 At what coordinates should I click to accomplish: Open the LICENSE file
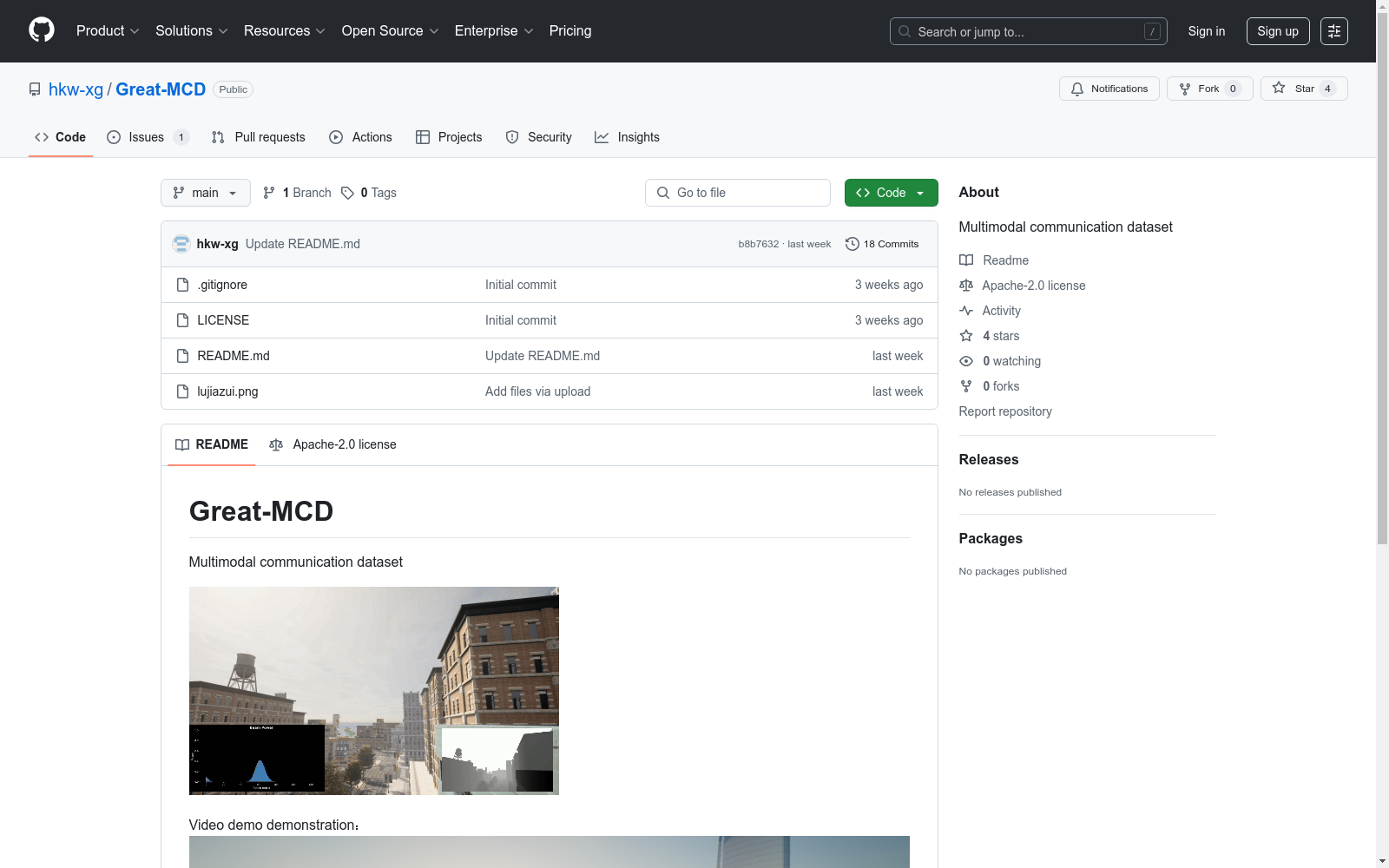[223, 320]
